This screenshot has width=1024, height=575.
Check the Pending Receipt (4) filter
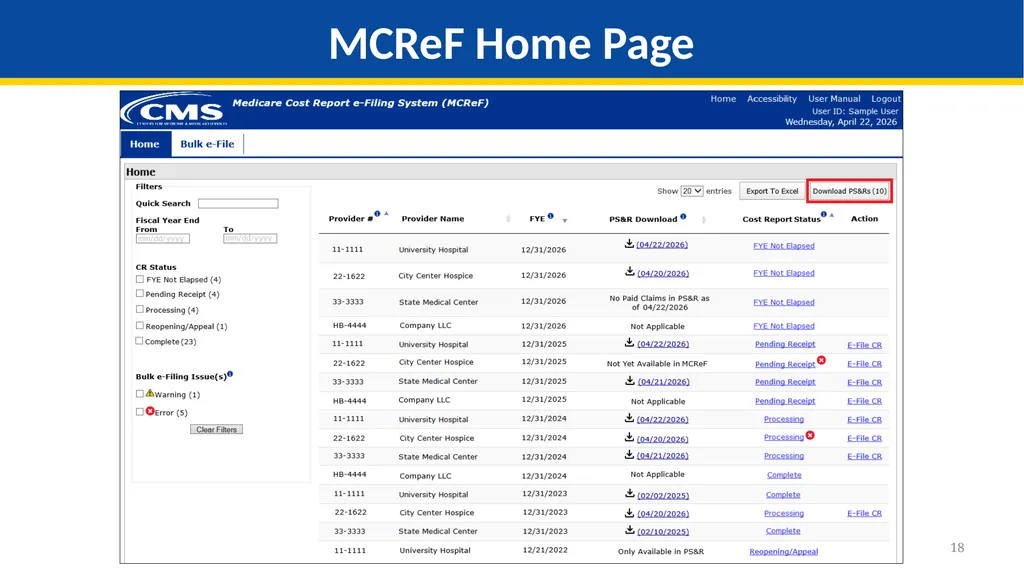point(139,294)
